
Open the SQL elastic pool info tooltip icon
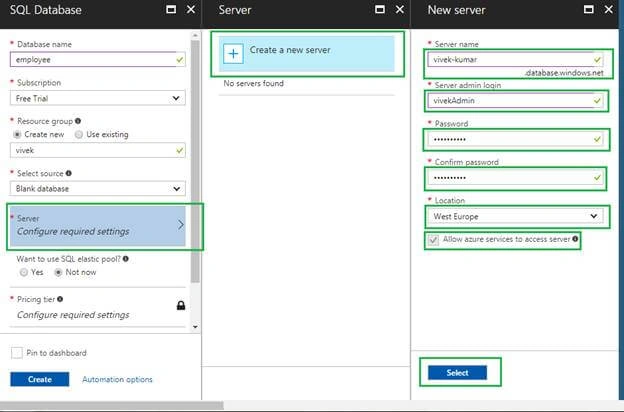point(126,259)
